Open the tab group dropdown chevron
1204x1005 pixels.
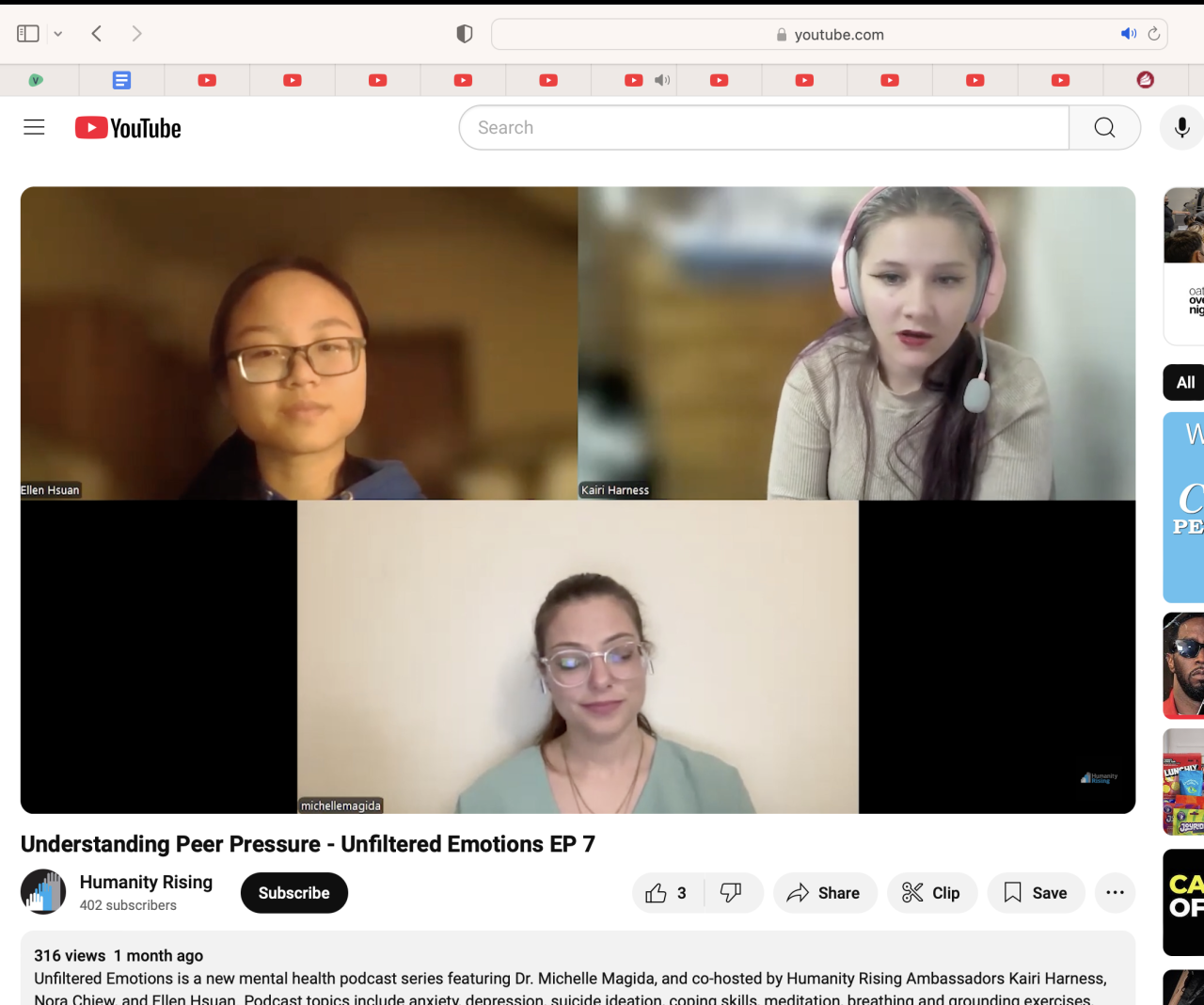58,34
